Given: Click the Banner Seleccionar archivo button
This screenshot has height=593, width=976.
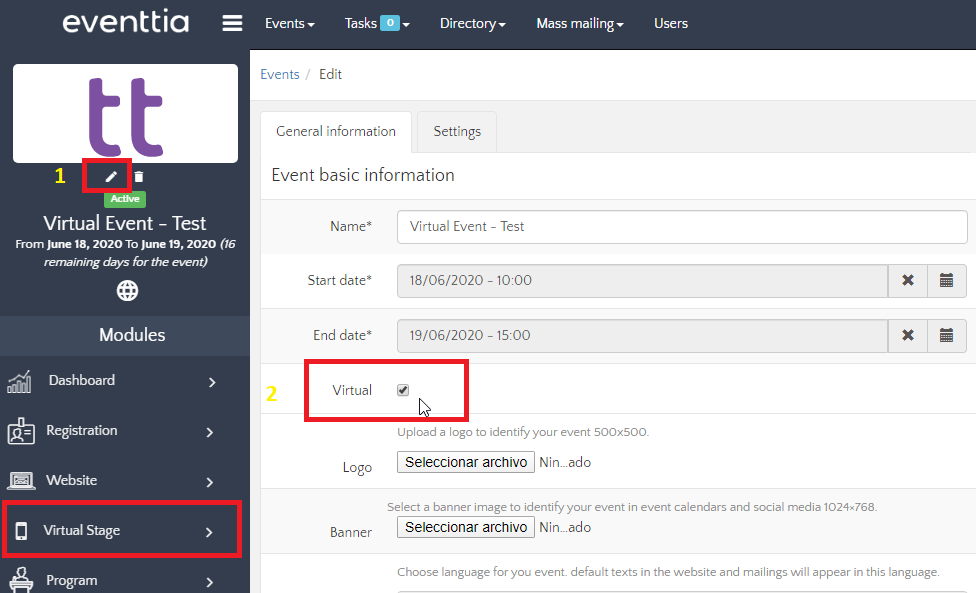Looking at the screenshot, I should [x=466, y=527].
